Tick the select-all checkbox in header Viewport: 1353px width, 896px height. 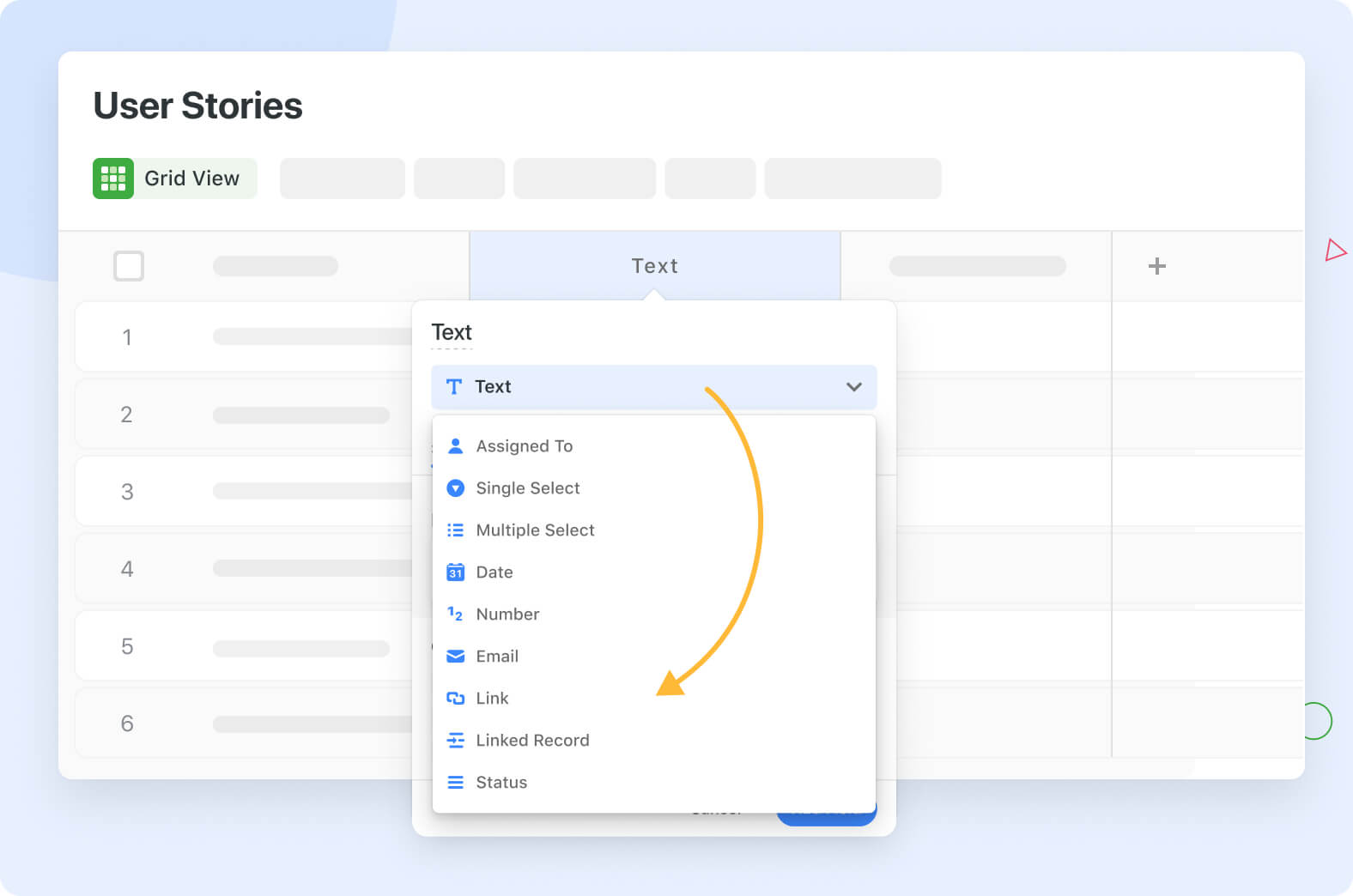click(x=129, y=266)
